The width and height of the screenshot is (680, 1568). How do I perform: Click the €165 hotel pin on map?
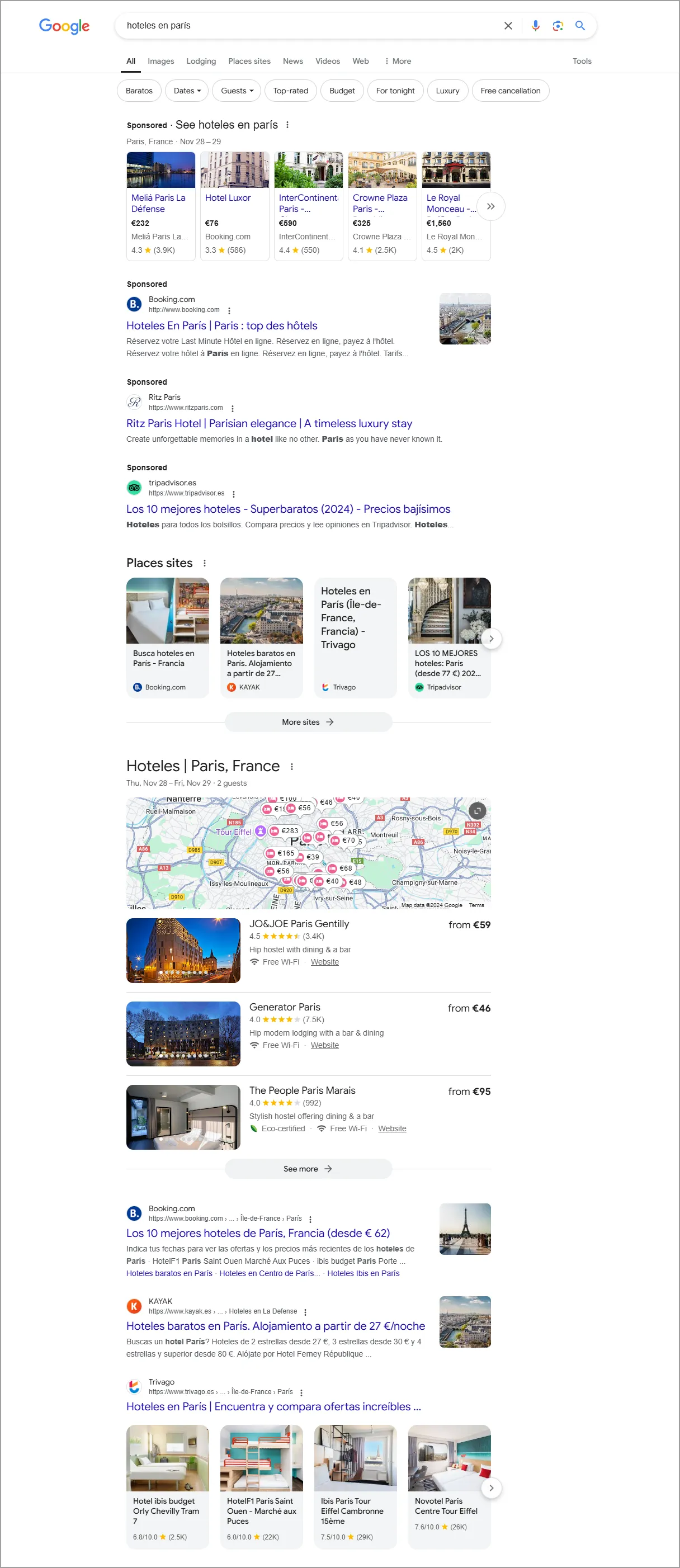tap(281, 853)
